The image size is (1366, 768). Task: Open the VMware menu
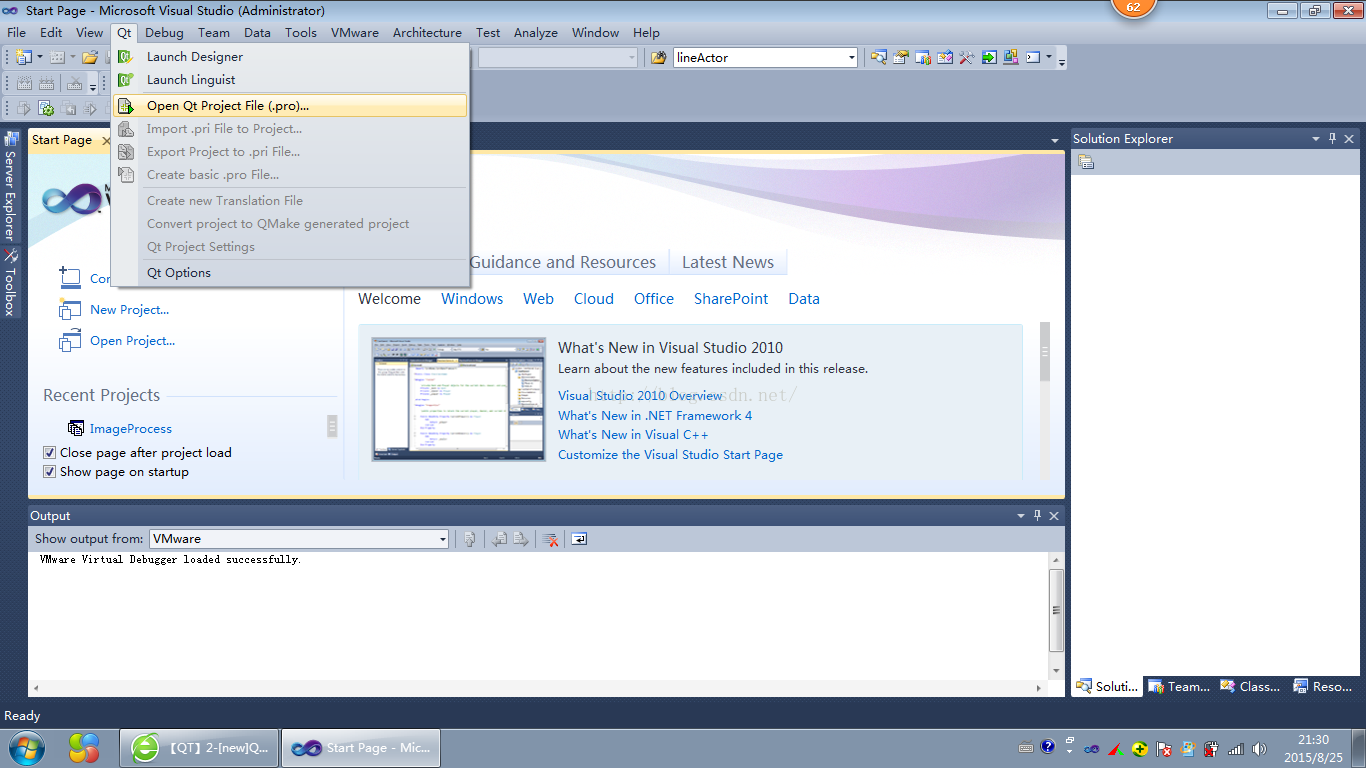pos(355,32)
